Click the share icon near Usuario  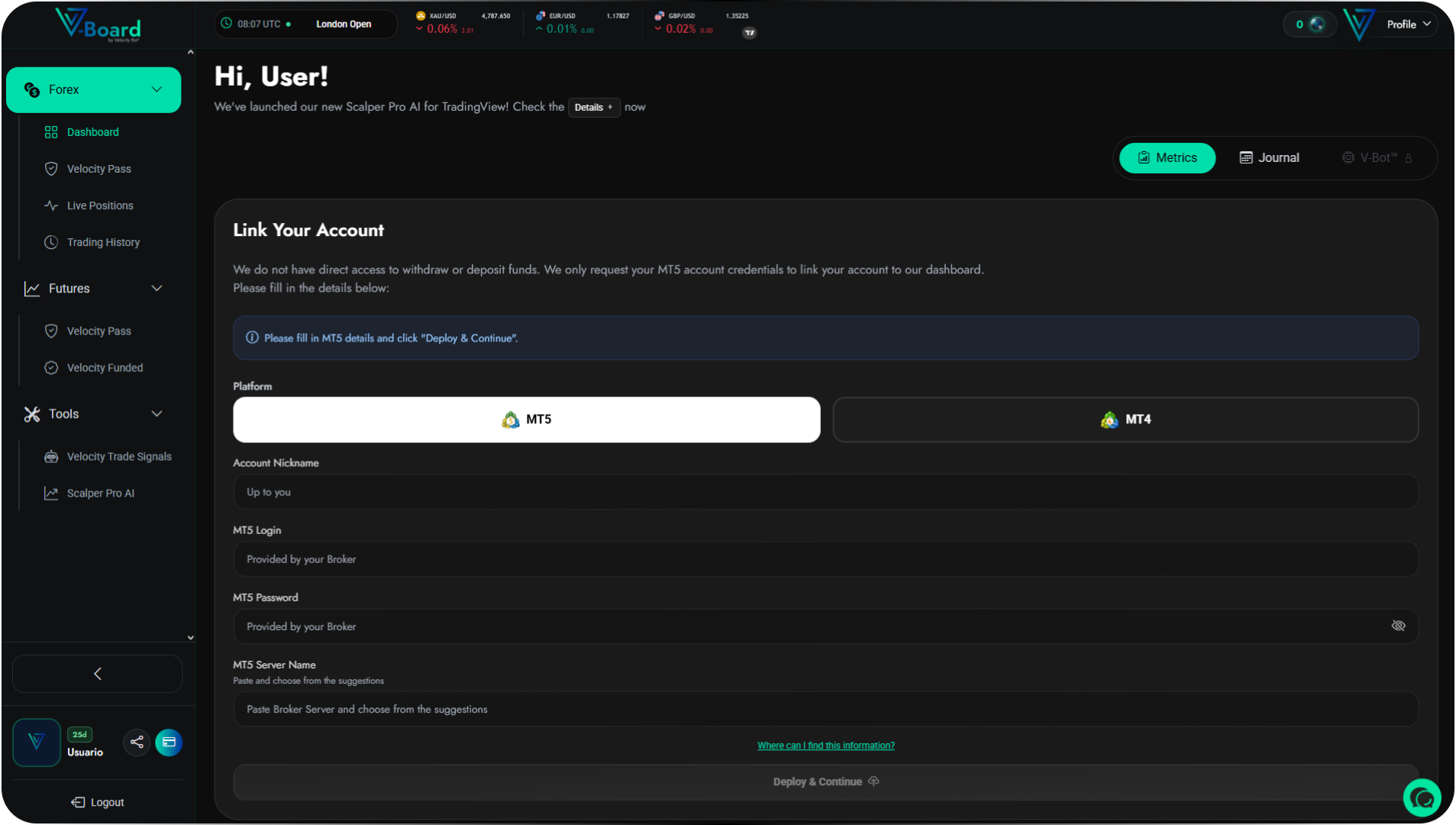coord(137,742)
